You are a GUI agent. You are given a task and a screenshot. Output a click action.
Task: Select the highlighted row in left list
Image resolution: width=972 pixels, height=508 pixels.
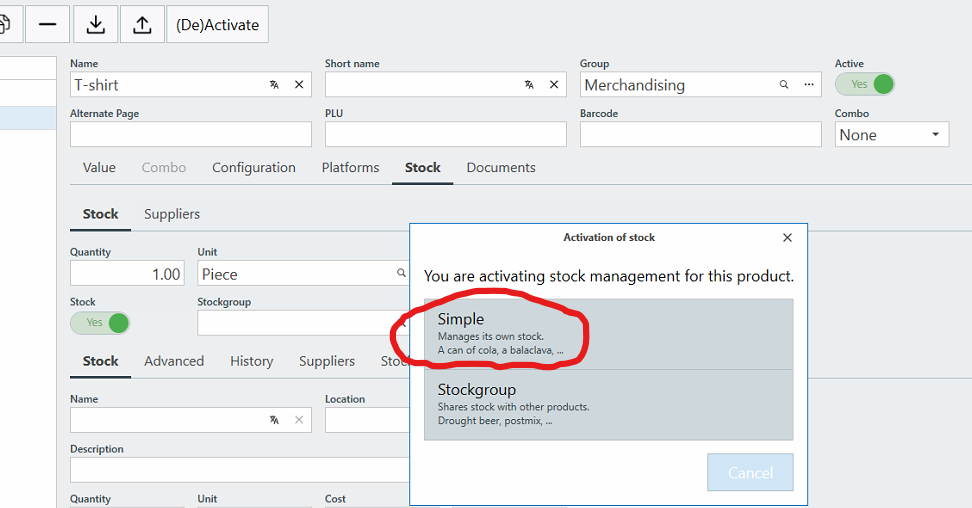(x=28, y=118)
